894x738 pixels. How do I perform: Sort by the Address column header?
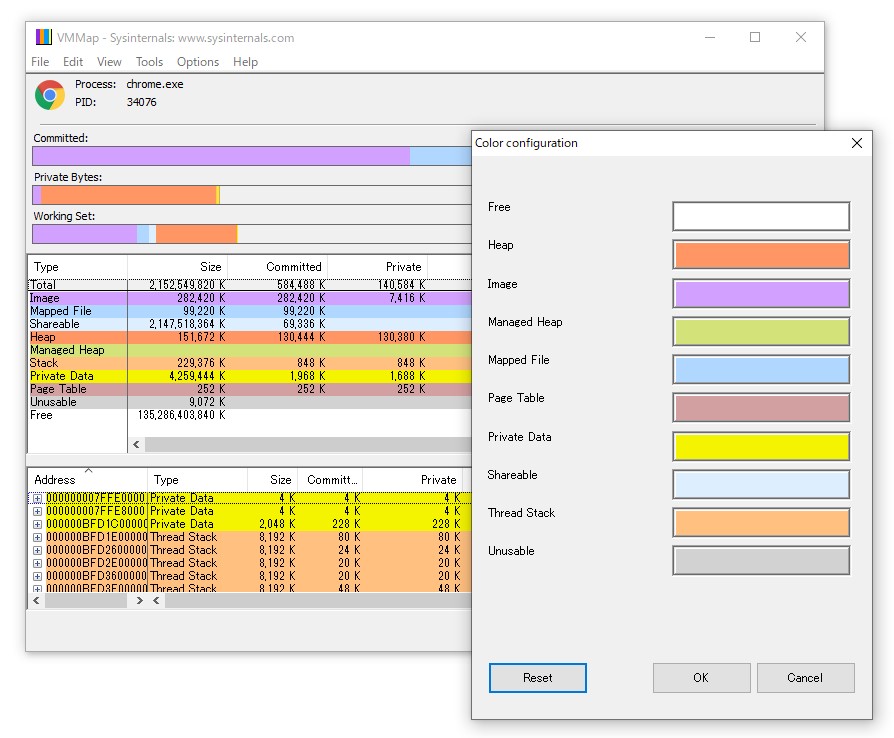click(x=55, y=479)
